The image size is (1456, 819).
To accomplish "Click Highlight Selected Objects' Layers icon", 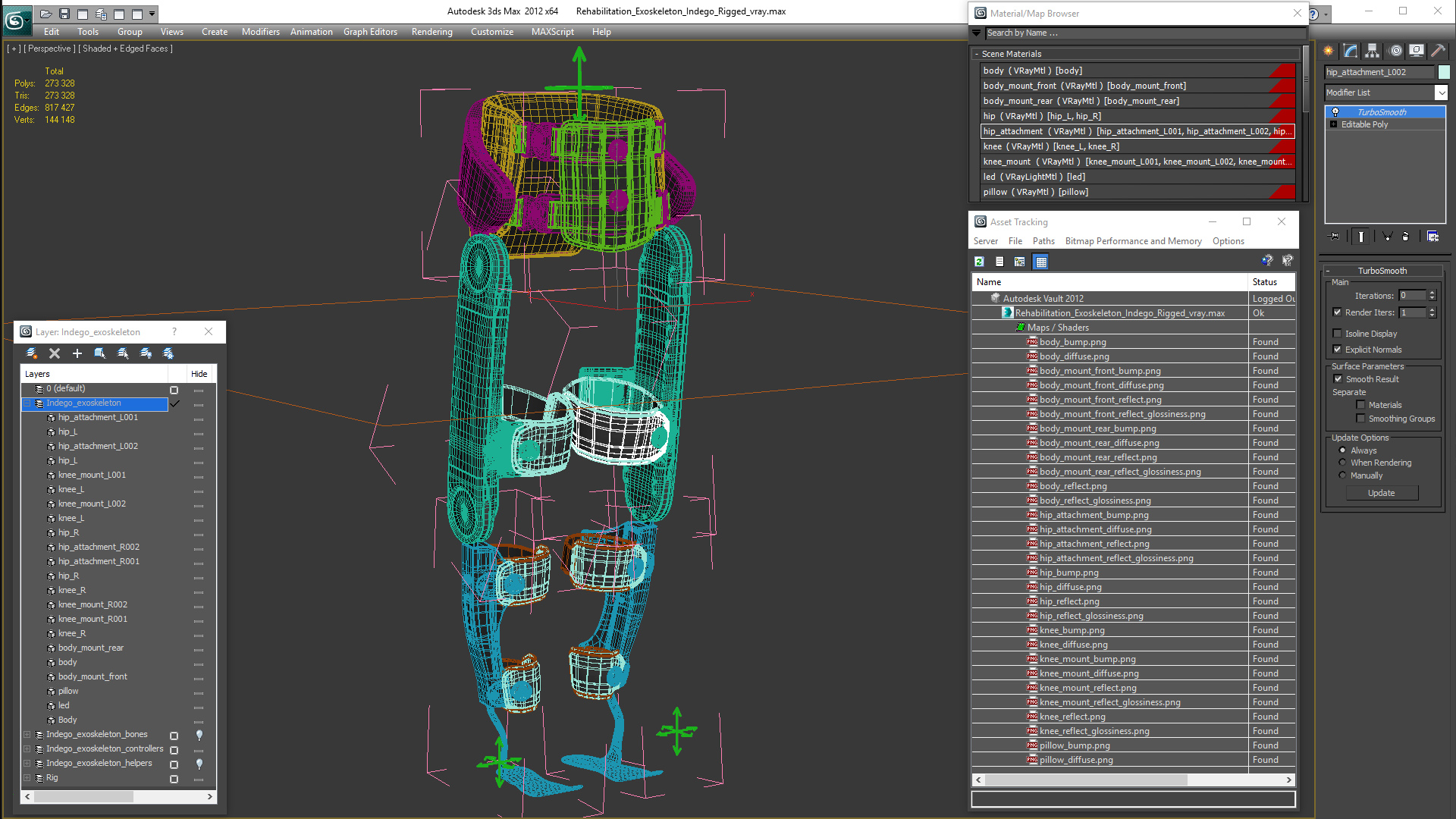I will tap(123, 353).
